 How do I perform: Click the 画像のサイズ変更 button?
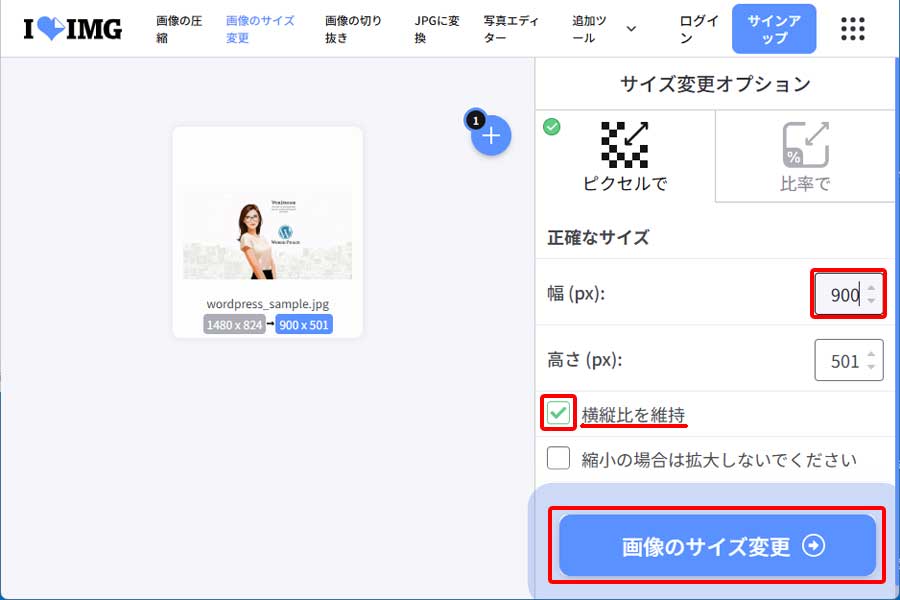716,547
